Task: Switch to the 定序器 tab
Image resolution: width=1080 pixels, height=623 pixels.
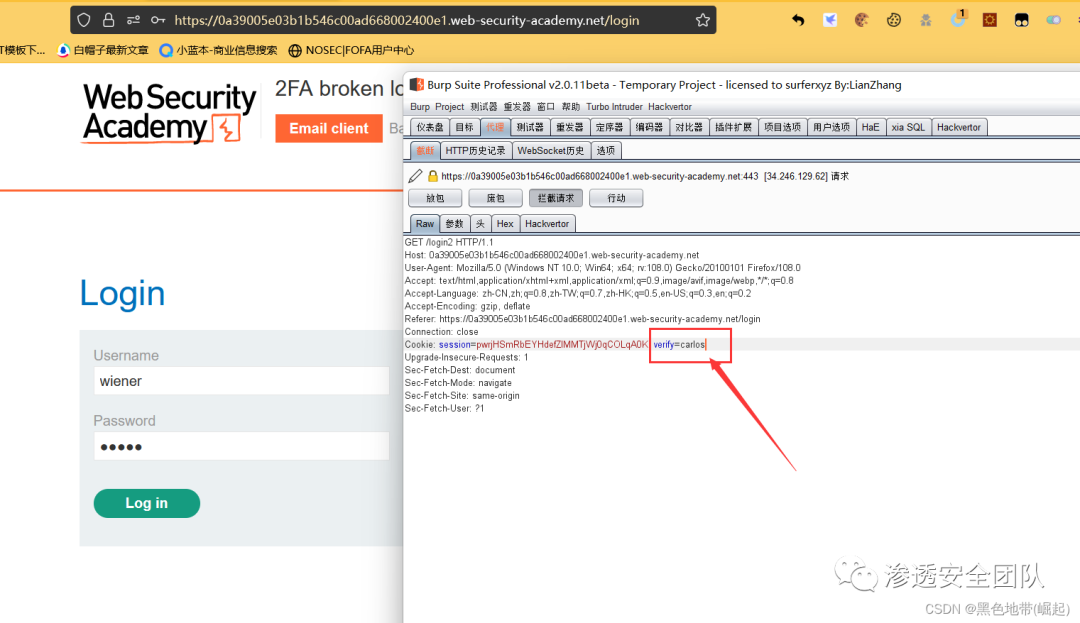Action: pos(609,127)
